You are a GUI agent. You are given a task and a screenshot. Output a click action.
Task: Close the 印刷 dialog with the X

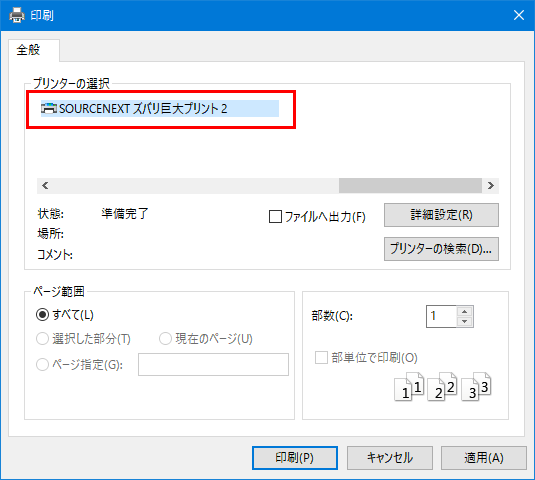pyautogui.click(x=519, y=15)
